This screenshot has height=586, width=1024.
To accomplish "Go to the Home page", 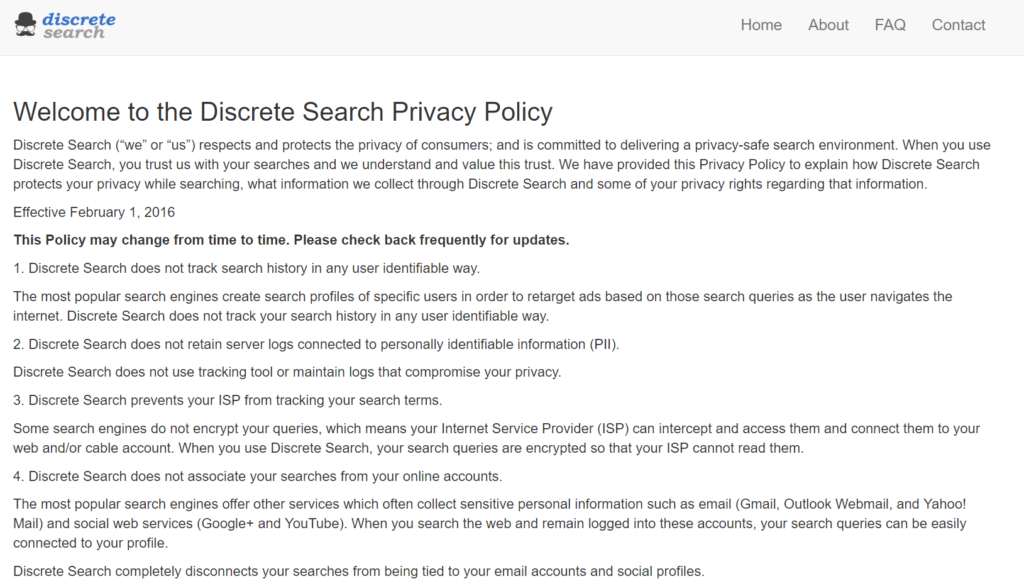I will pos(761,25).
